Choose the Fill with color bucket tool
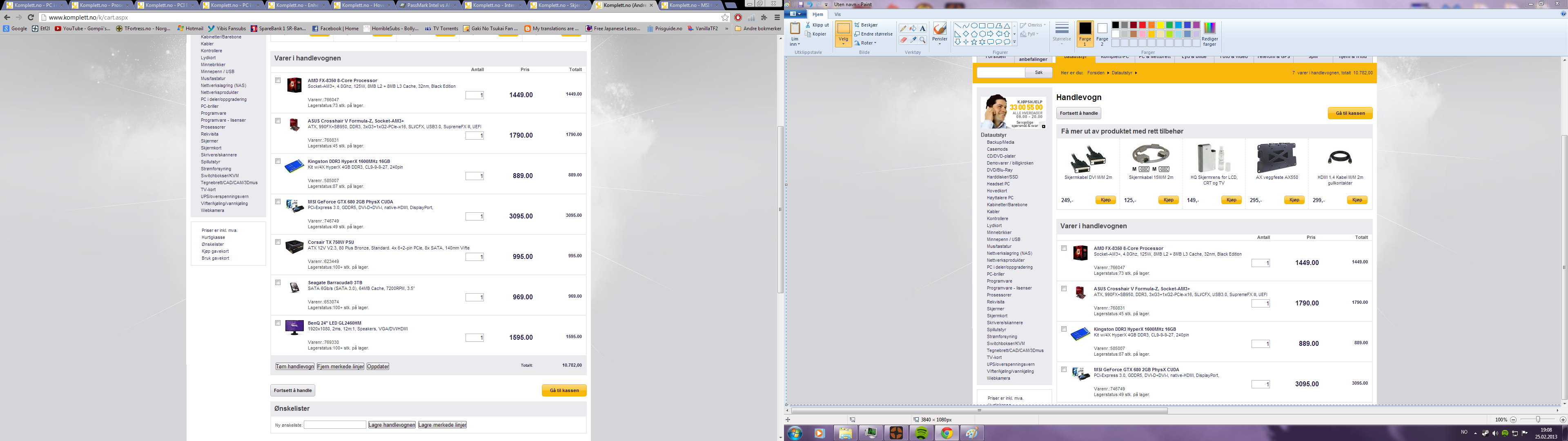Image resolution: width=1568 pixels, height=441 pixels. (x=913, y=28)
